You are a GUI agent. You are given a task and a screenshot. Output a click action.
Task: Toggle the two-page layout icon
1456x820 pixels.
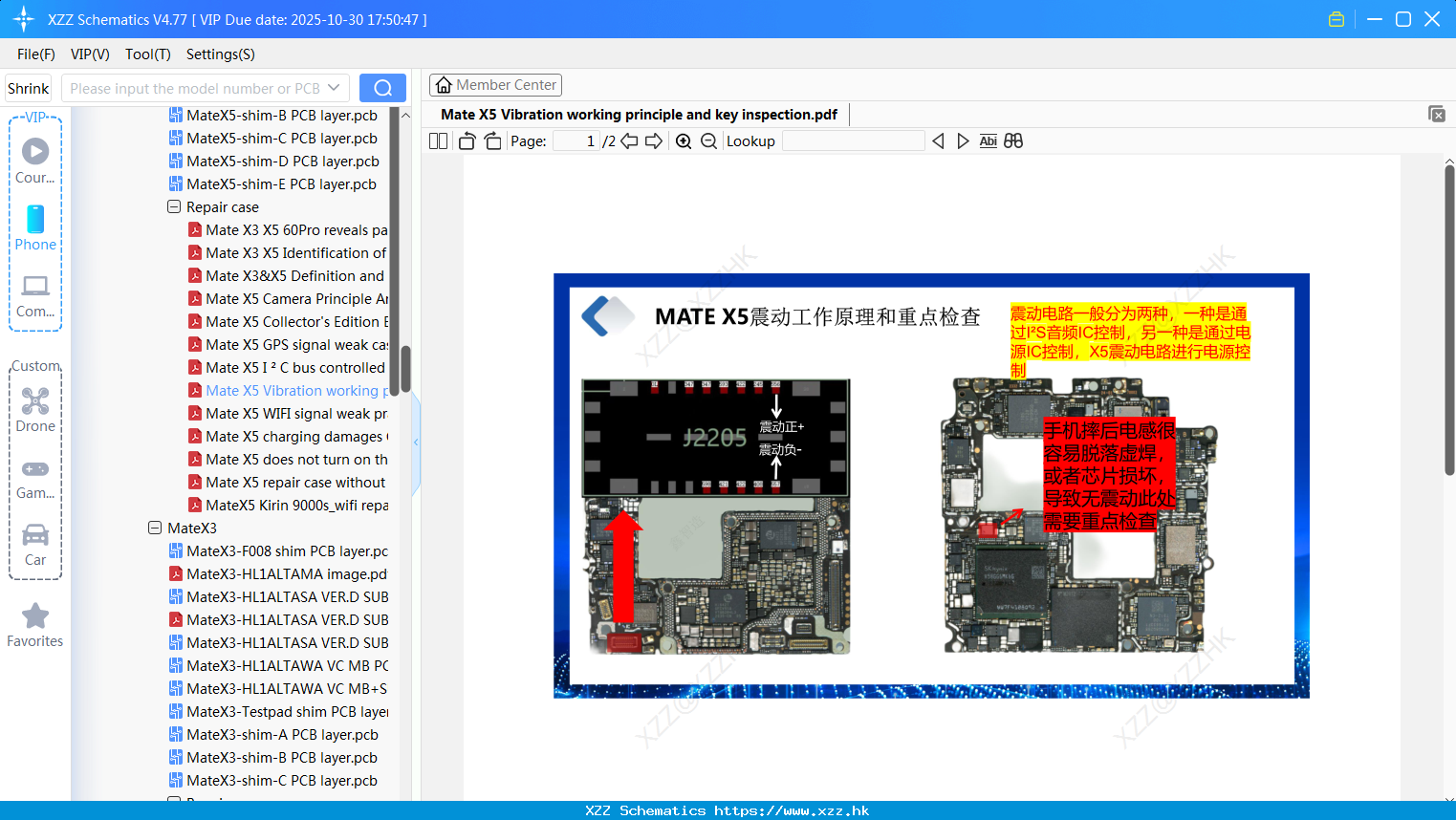coord(438,141)
